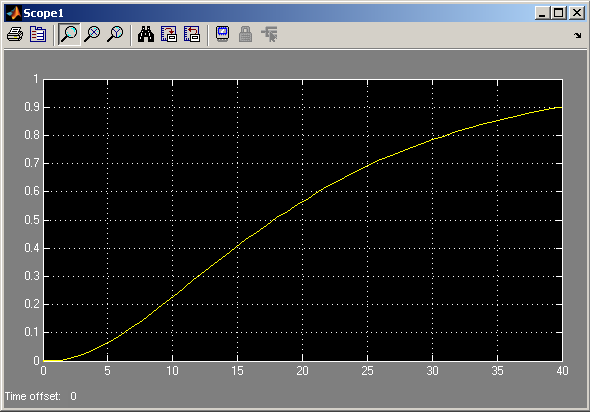Click toolbar dock arrow at right
590x412 pixels.
click(577, 35)
